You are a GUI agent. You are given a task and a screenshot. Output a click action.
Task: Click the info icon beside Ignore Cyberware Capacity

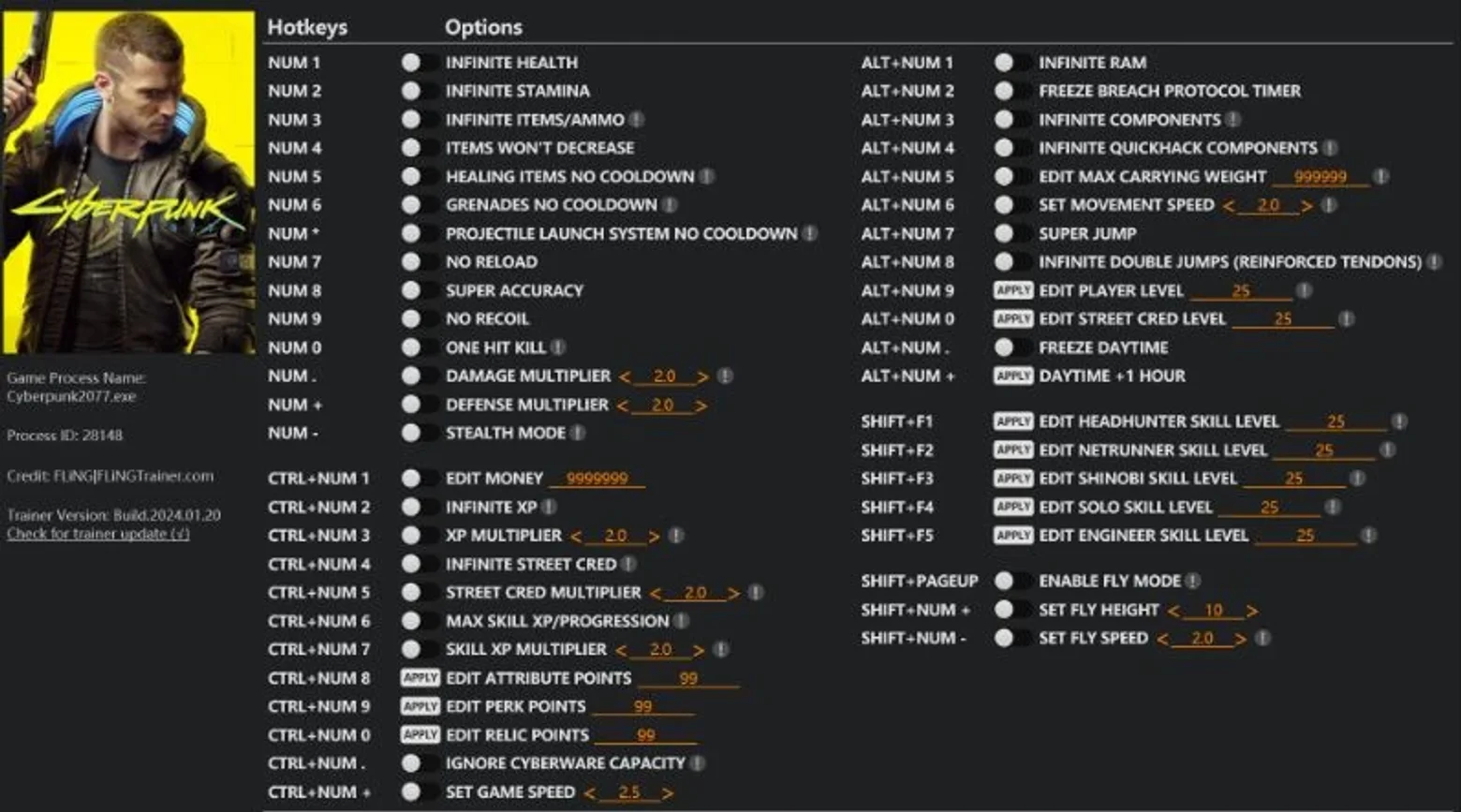point(698,763)
